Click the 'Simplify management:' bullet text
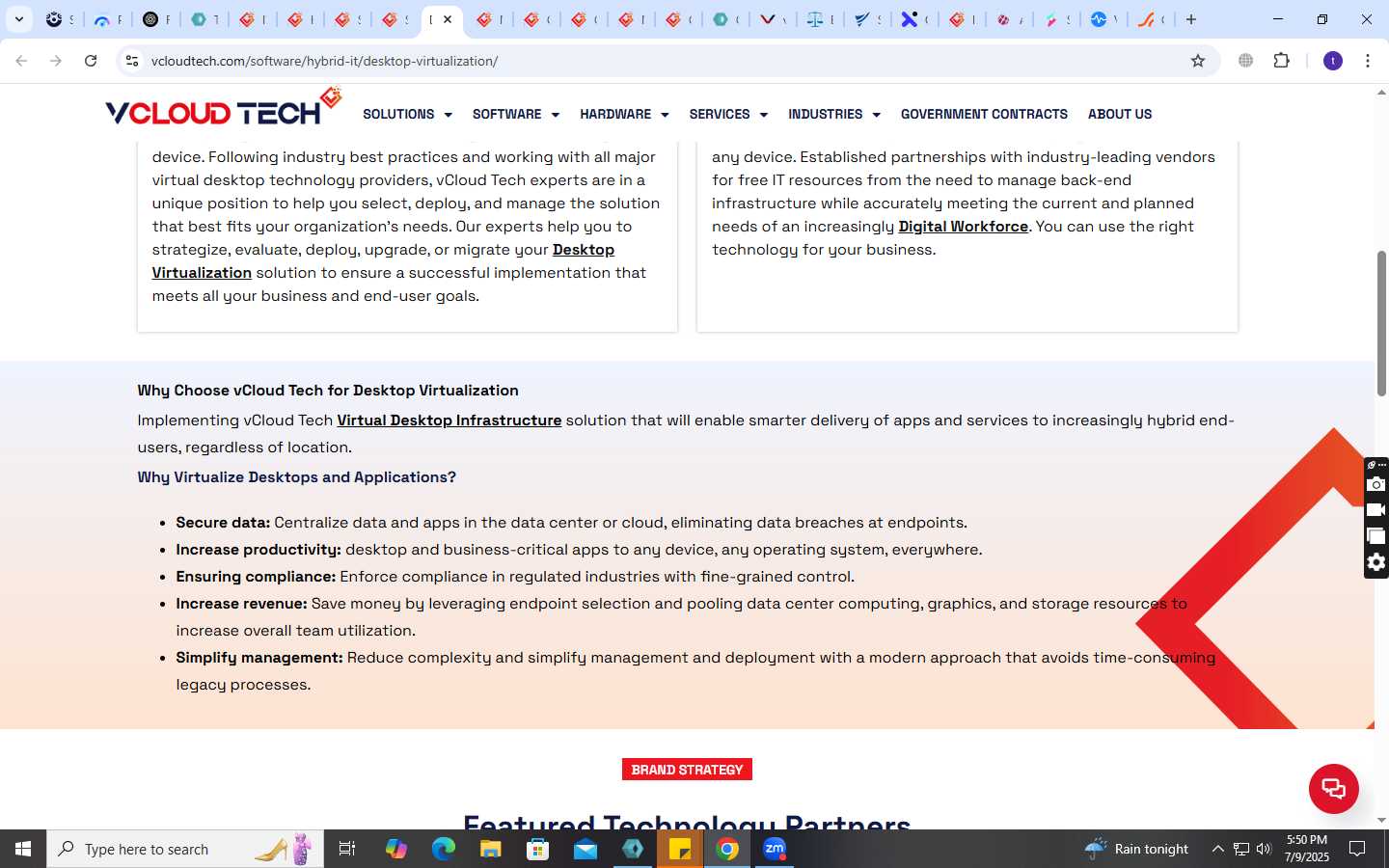The width and height of the screenshot is (1389, 868). pos(259,658)
